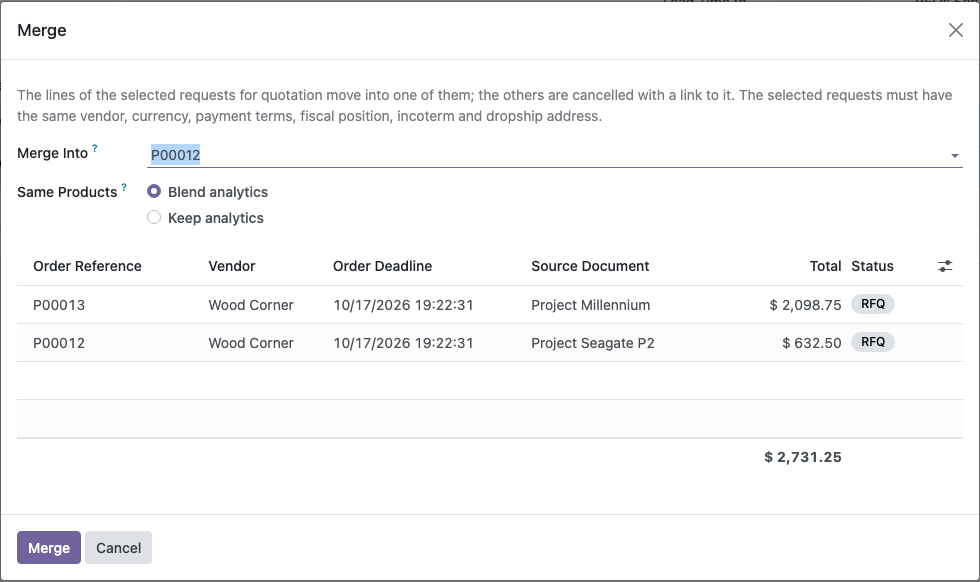The height and width of the screenshot is (582, 980).
Task: Click the order deadline in the Project Millennium row
Action: point(403,305)
